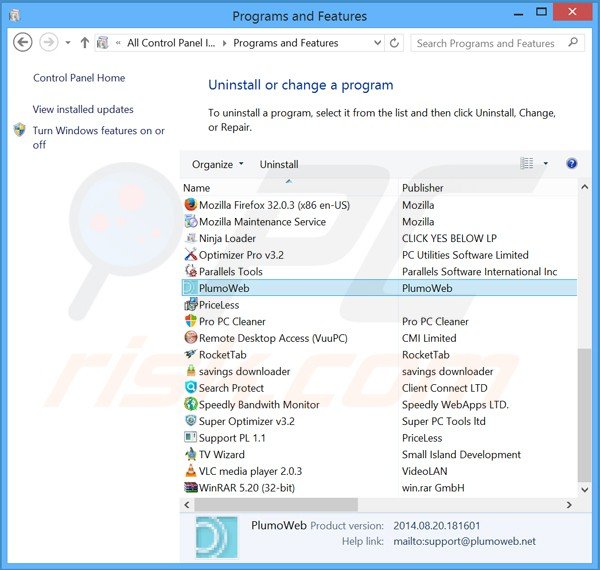Click the RocketTab rocket icon
The height and width of the screenshot is (570, 600).
[x=191, y=354]
